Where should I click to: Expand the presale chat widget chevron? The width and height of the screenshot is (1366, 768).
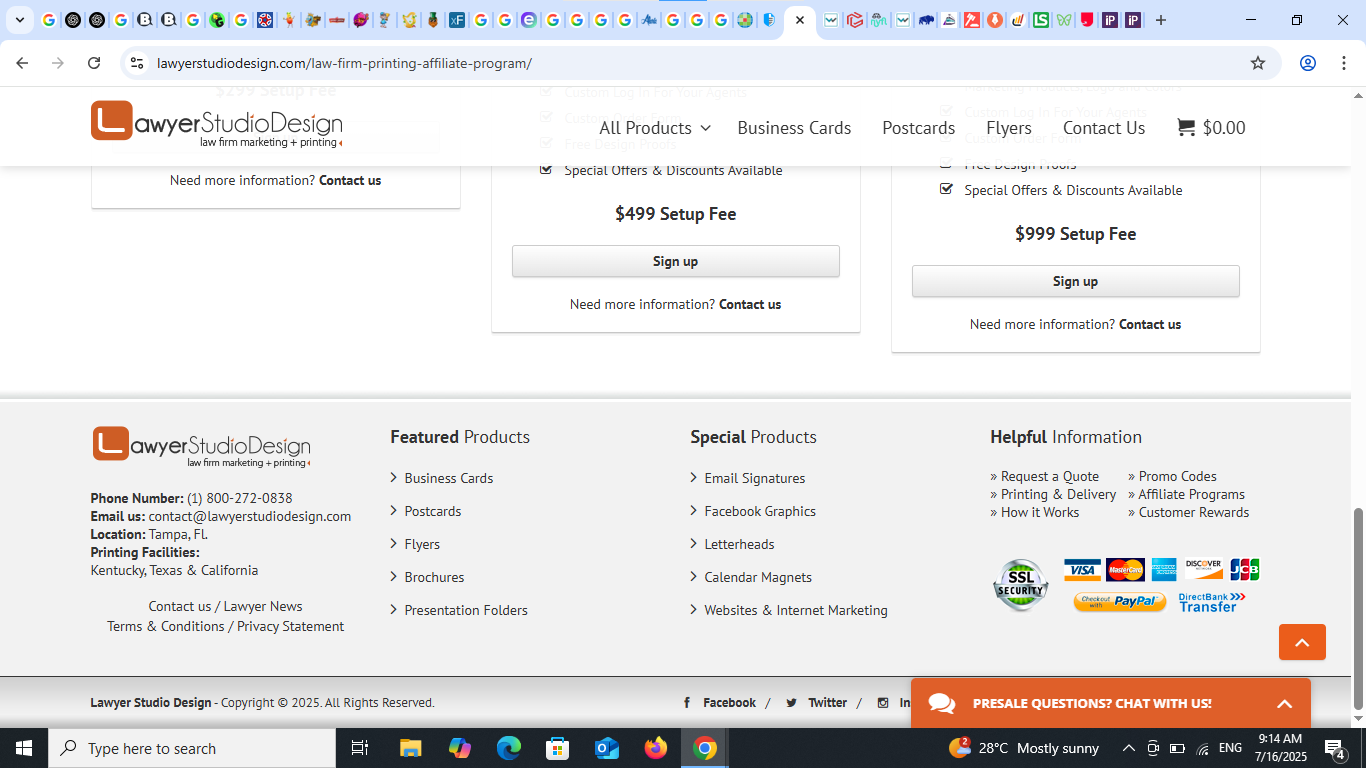click(1285, 703)
